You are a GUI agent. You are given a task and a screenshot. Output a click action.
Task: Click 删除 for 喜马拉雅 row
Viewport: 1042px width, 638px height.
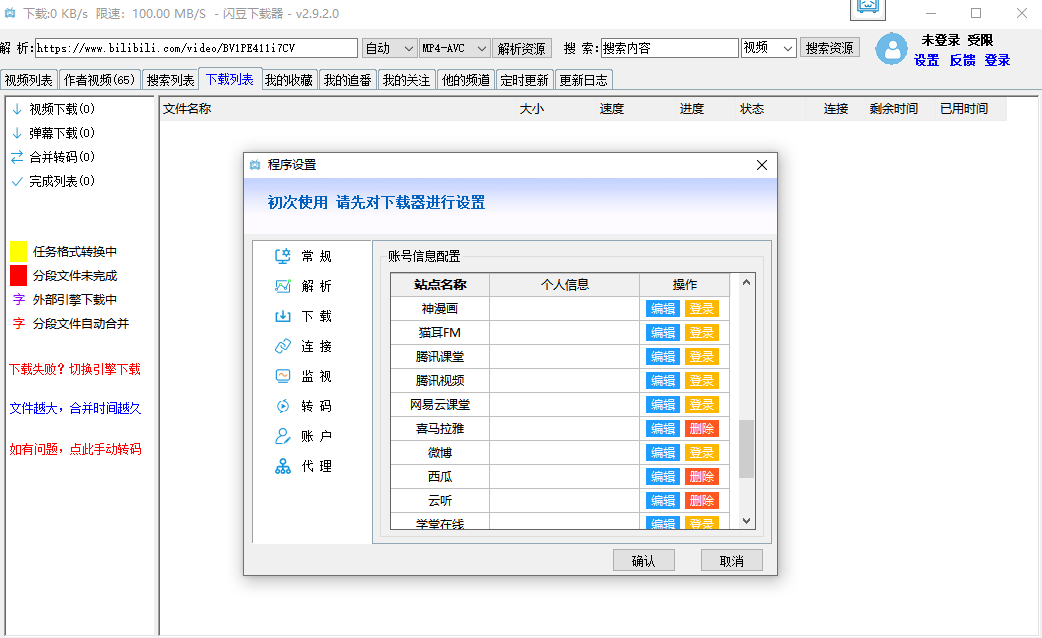click(x=702, y=428)
